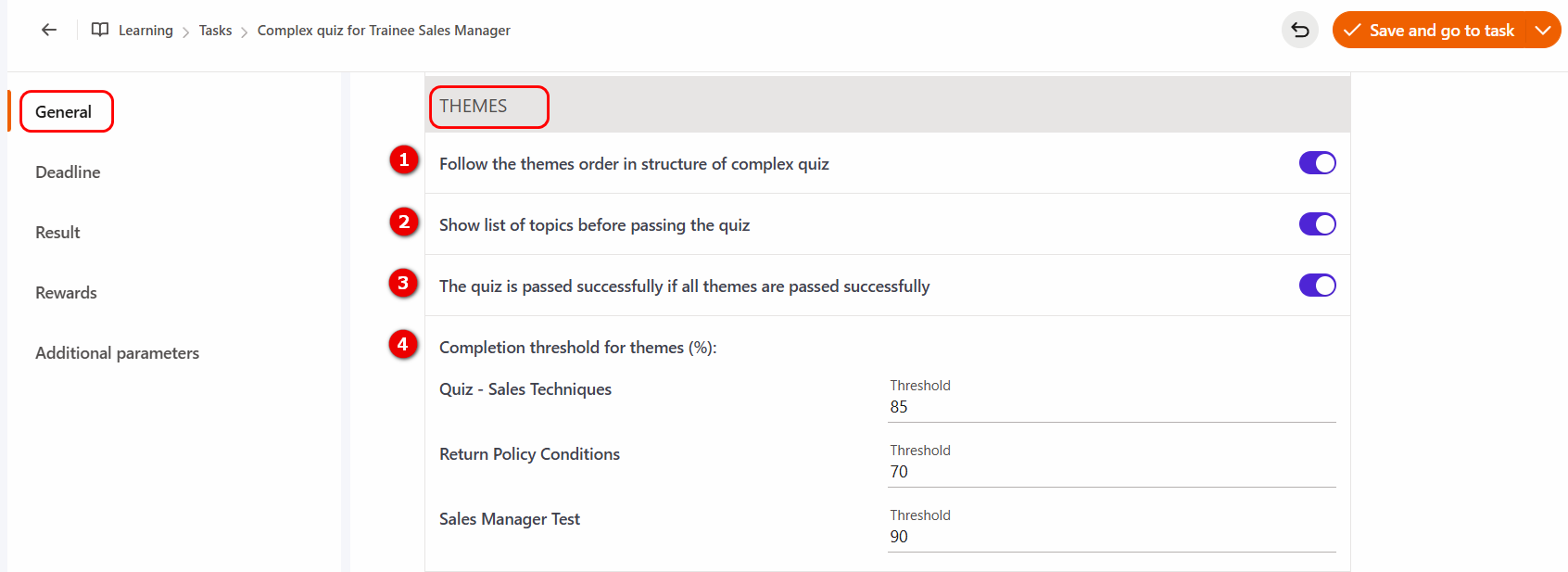The width and height of the screenshot is (1568, 572).
Task: Toggle all themes passed successfully switch
Action: 1317,286
